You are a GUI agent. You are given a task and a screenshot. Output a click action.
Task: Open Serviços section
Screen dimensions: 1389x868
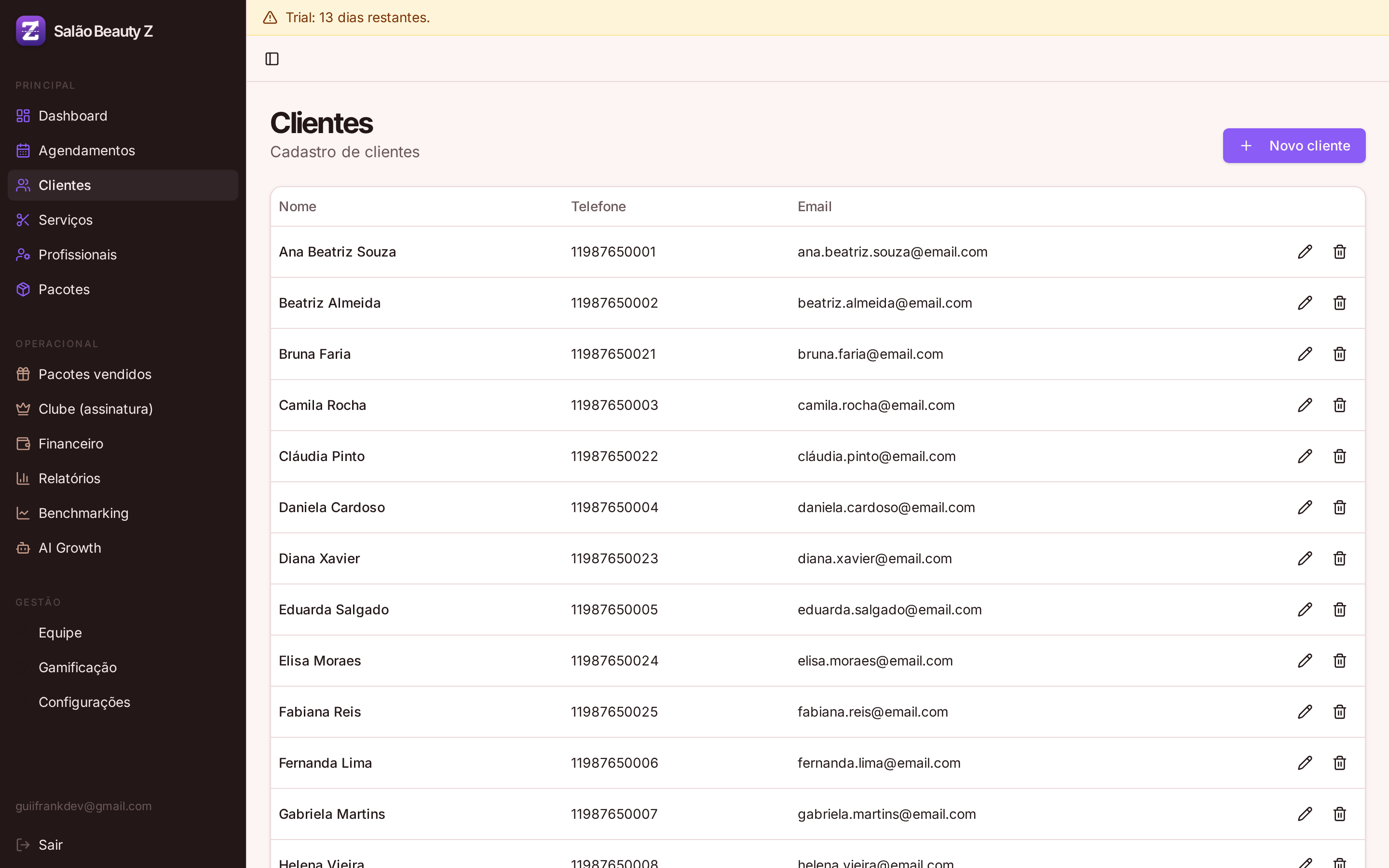tap(123, 220)
